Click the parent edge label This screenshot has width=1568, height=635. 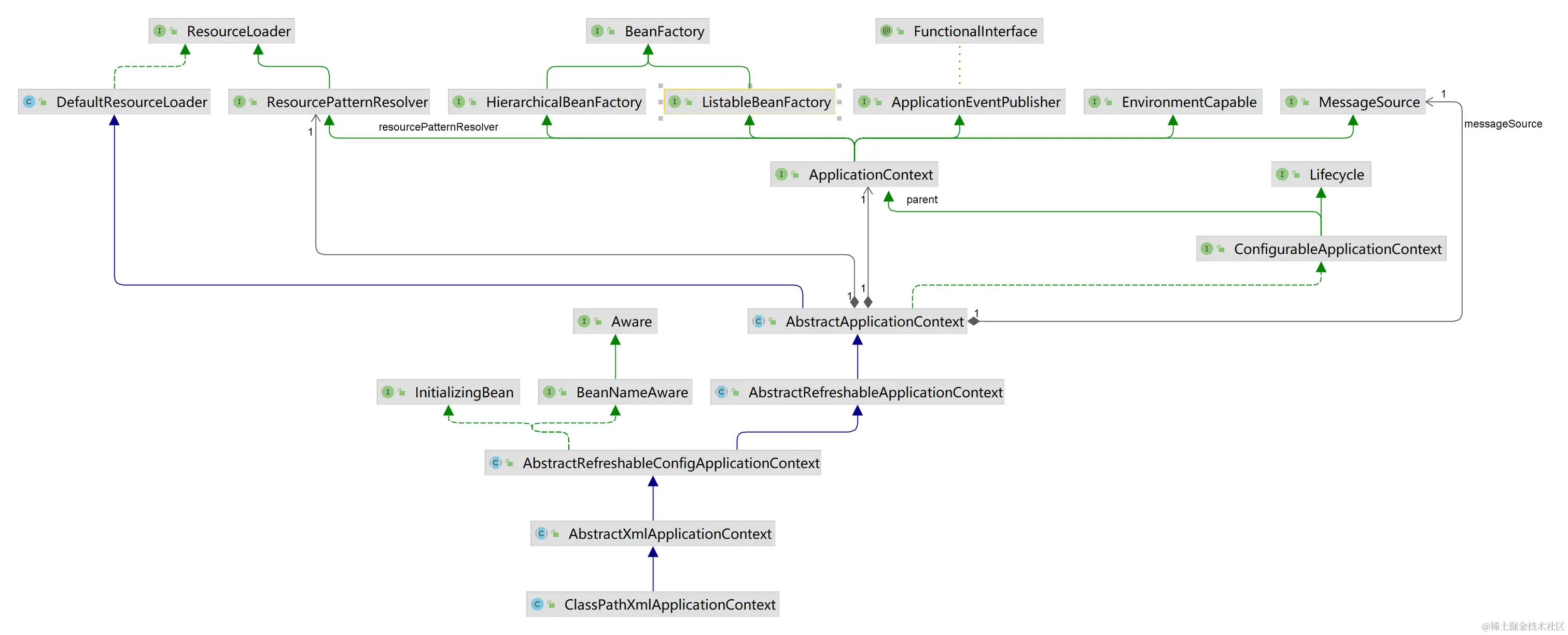click(921, 200)
